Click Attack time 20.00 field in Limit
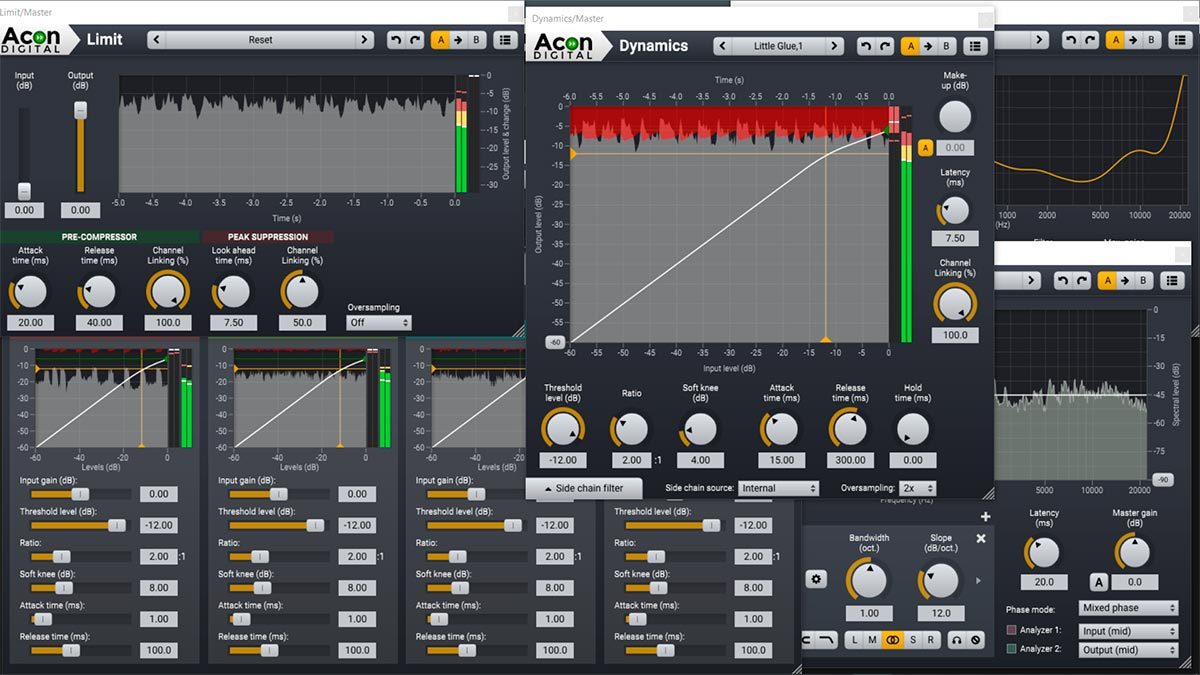The height and width of the screenshot is (675, 1200). coord(30,323)
